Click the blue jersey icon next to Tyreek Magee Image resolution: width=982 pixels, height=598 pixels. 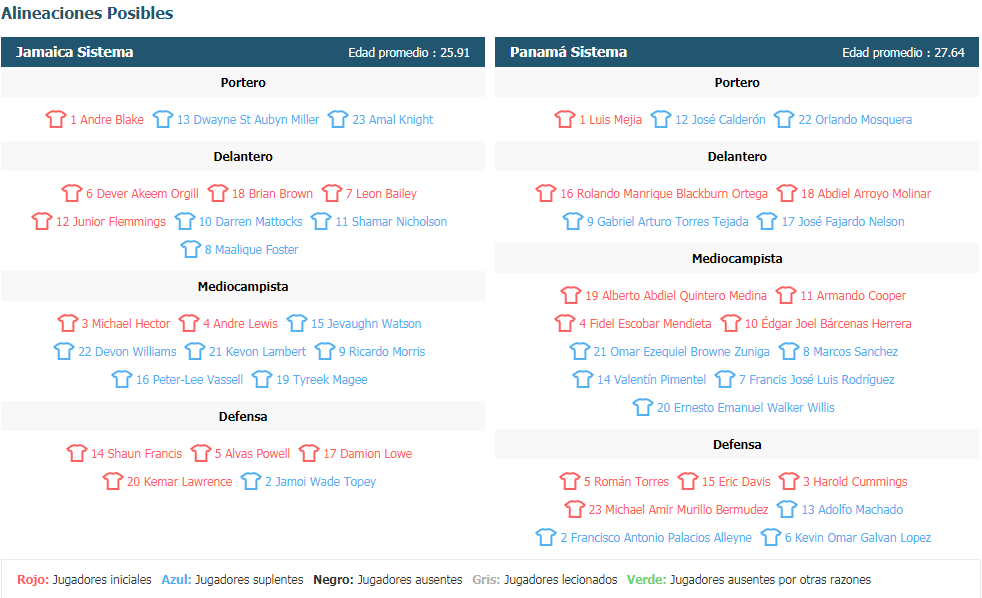262,379
